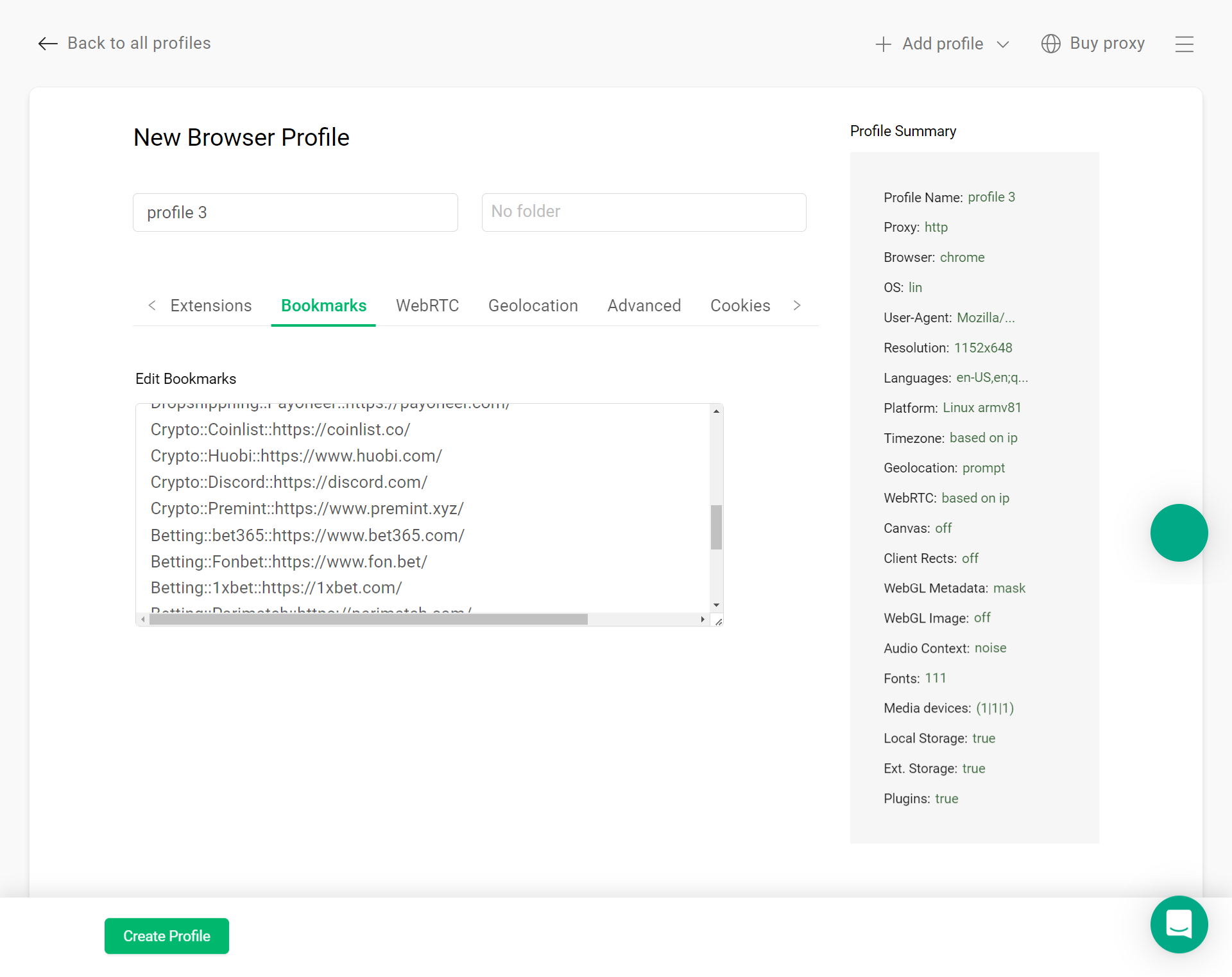Click the Edit Bookmarks label
This screenshot has width=1232, height=977.
[x=186, y=379]
